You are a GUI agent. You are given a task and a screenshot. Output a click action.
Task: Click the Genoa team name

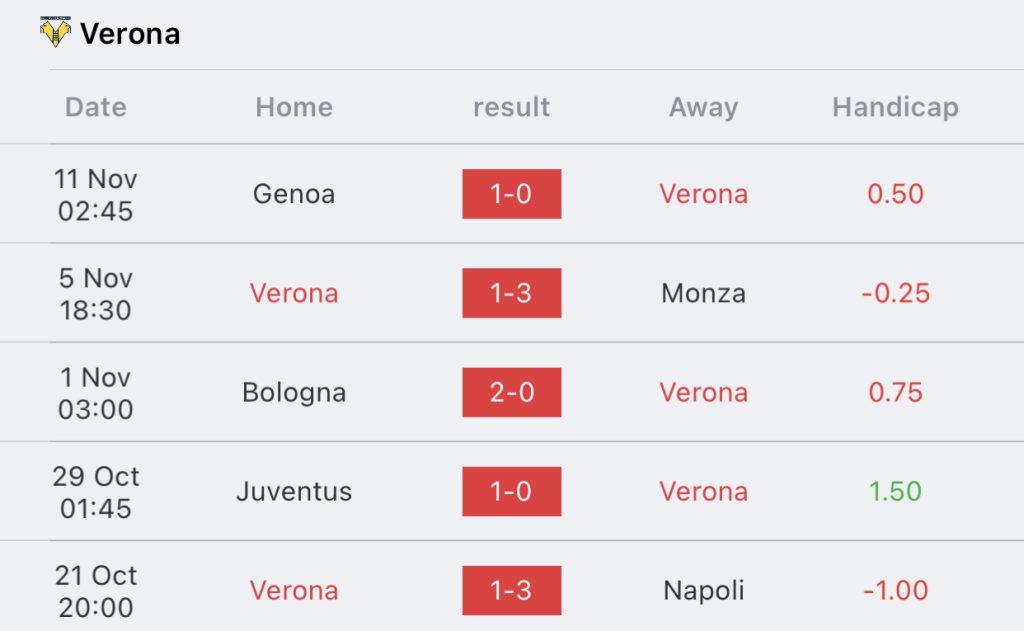(294, 194)
